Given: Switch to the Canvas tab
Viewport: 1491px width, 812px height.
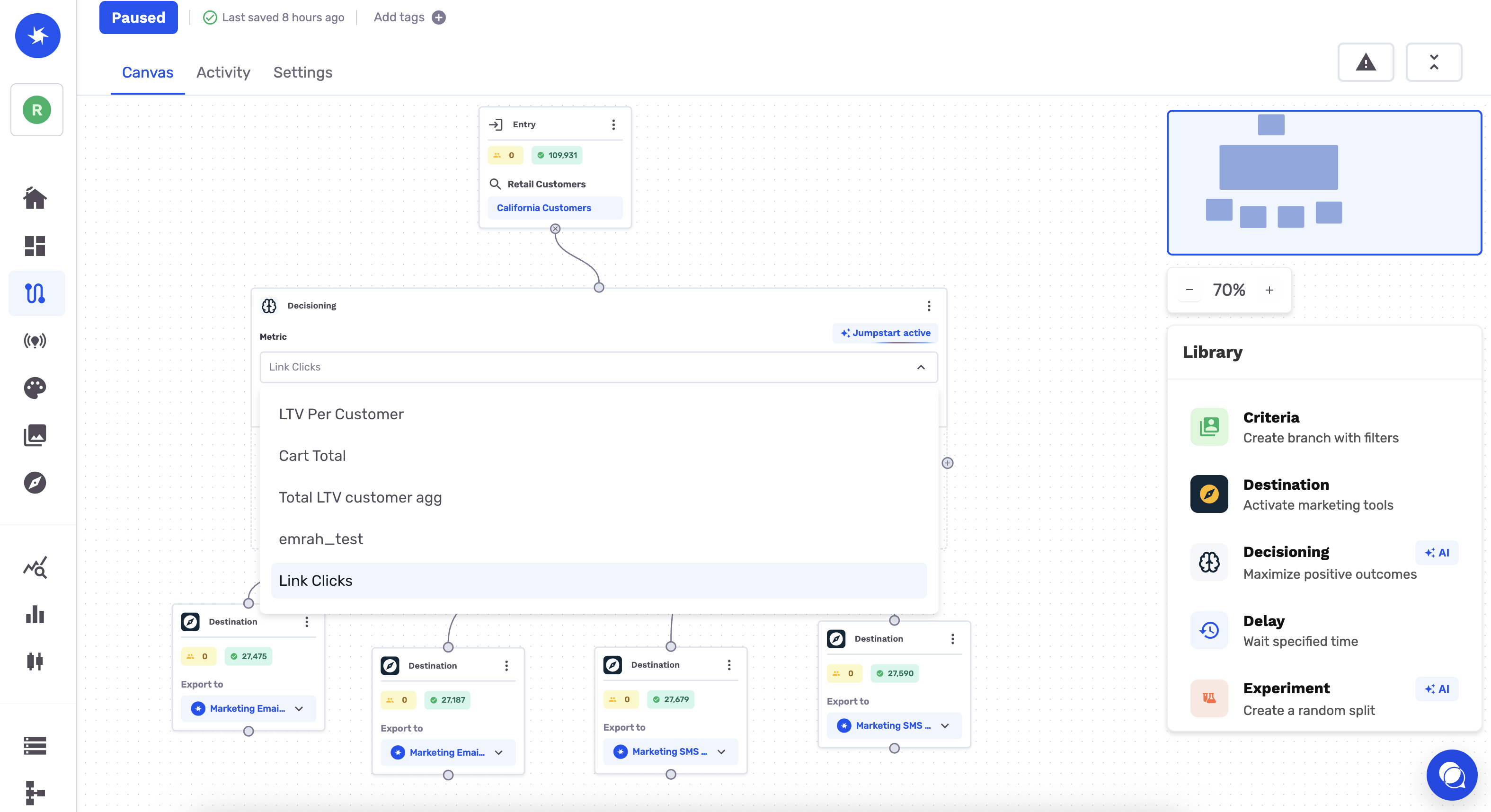Looking at the screenshot, I should (x=148, y=72).
